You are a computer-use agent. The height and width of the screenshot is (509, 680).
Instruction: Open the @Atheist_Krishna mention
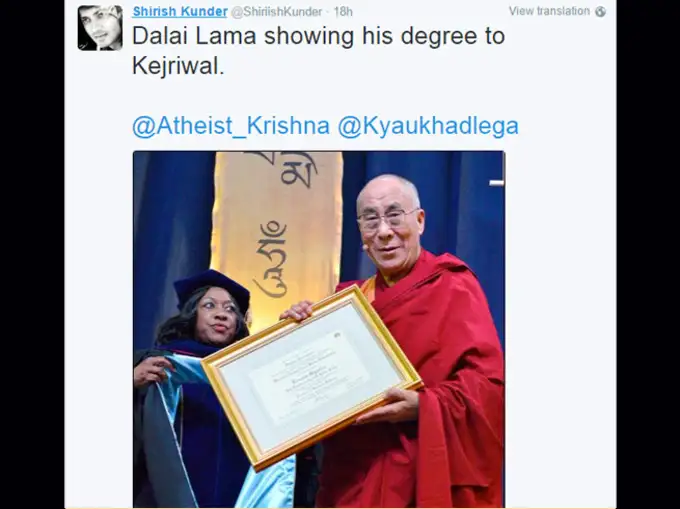coord(231,126)
